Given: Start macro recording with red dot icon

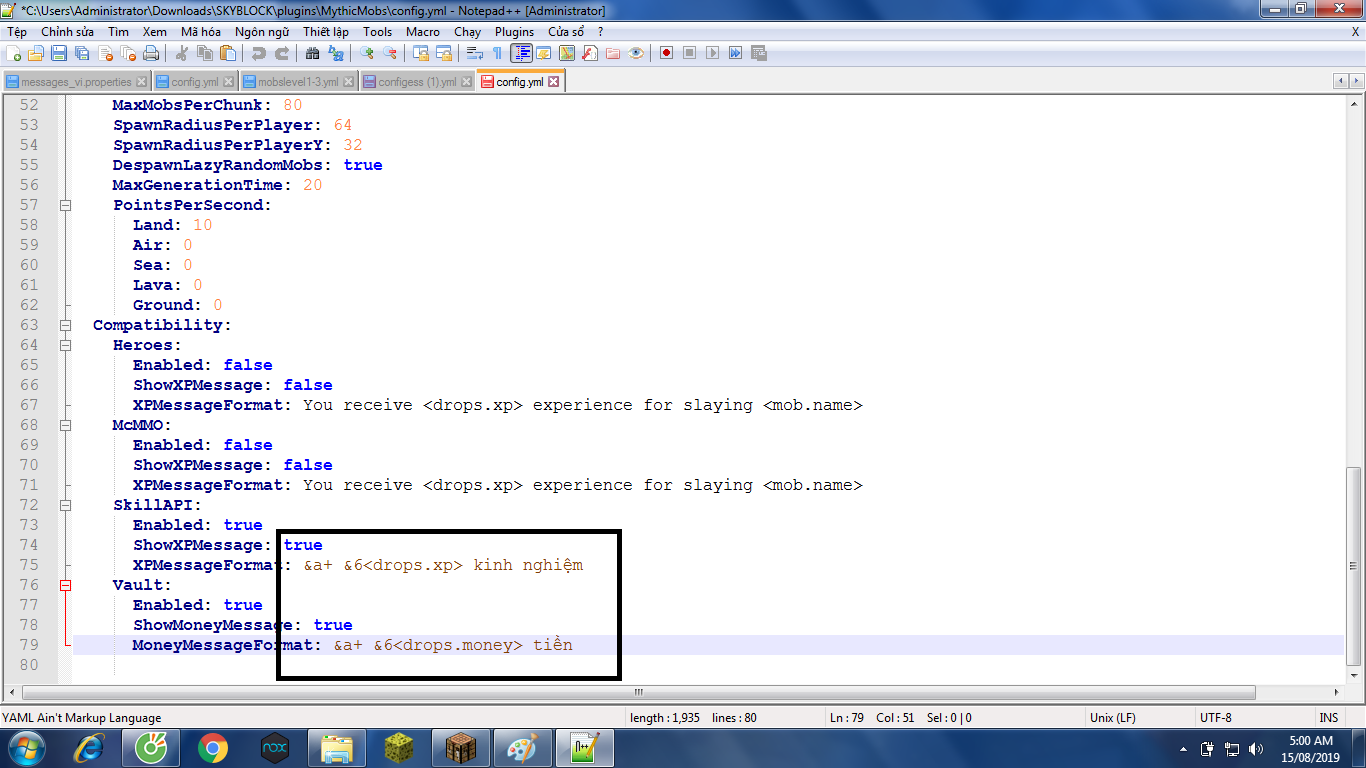Looking at the screenshot, I should tap(666, 53).
